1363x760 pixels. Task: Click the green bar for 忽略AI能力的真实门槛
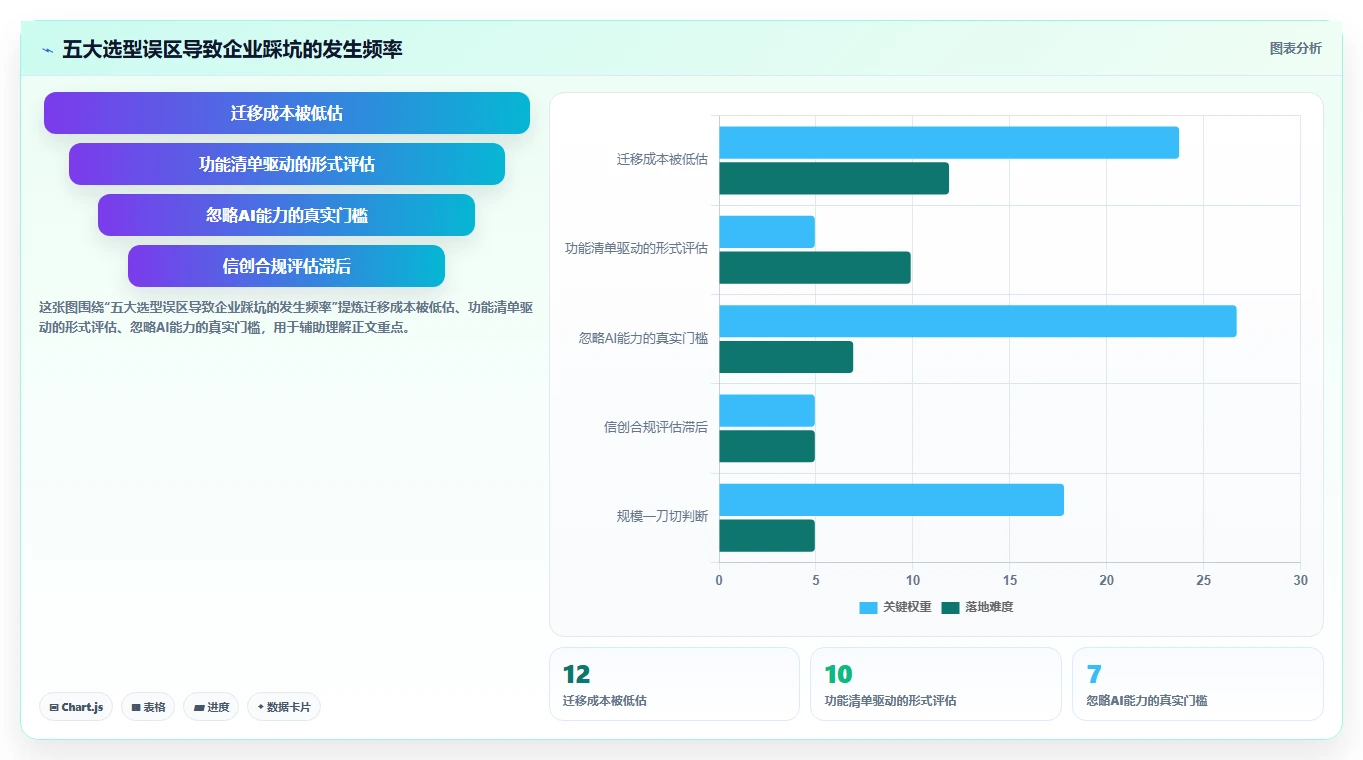coord(786,357)
